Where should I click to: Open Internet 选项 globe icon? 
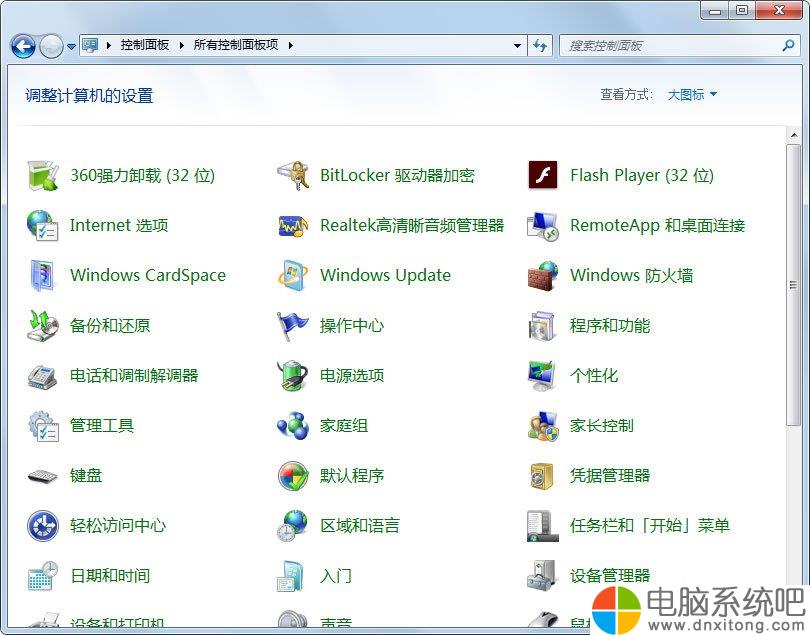[43, 225]
